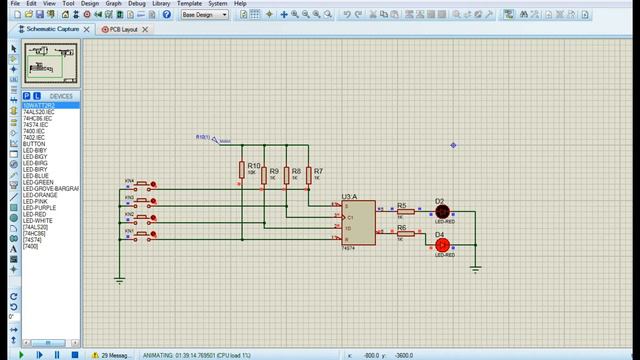This screenshot has width=640, height=360.
Task: Select the Component mode tool
Action: pos(13,59)
